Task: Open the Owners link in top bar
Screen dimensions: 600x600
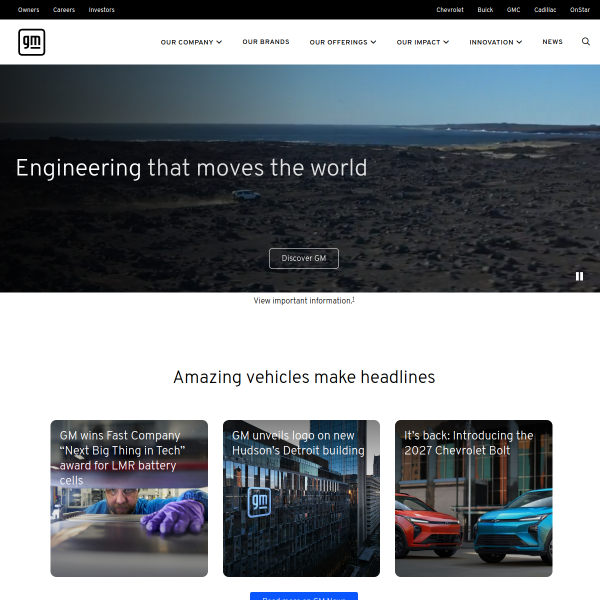Action: tap(29, 9)
